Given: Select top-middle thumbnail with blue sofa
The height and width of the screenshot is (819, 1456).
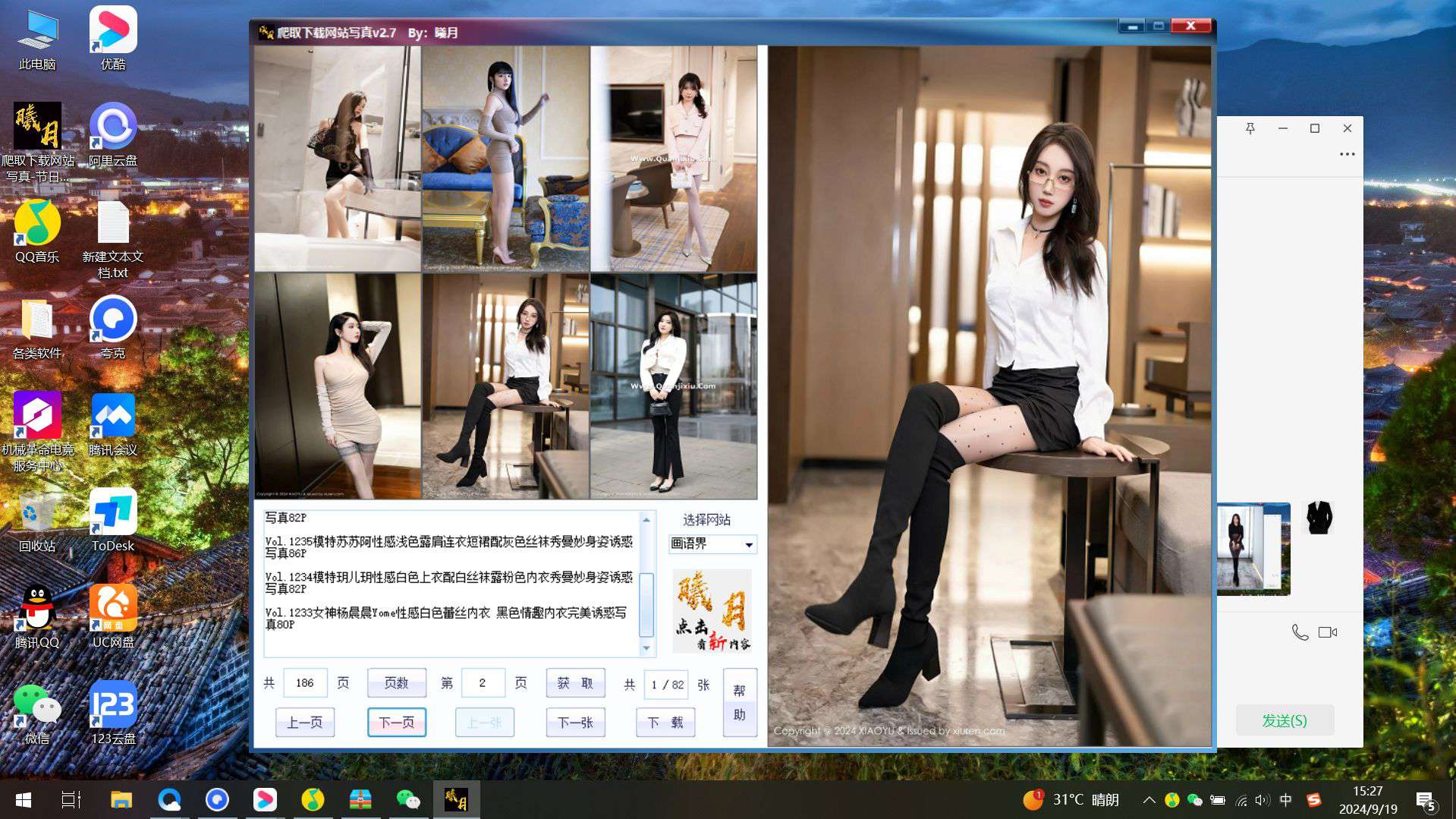Looking at the screenshot, I should 505,159.
